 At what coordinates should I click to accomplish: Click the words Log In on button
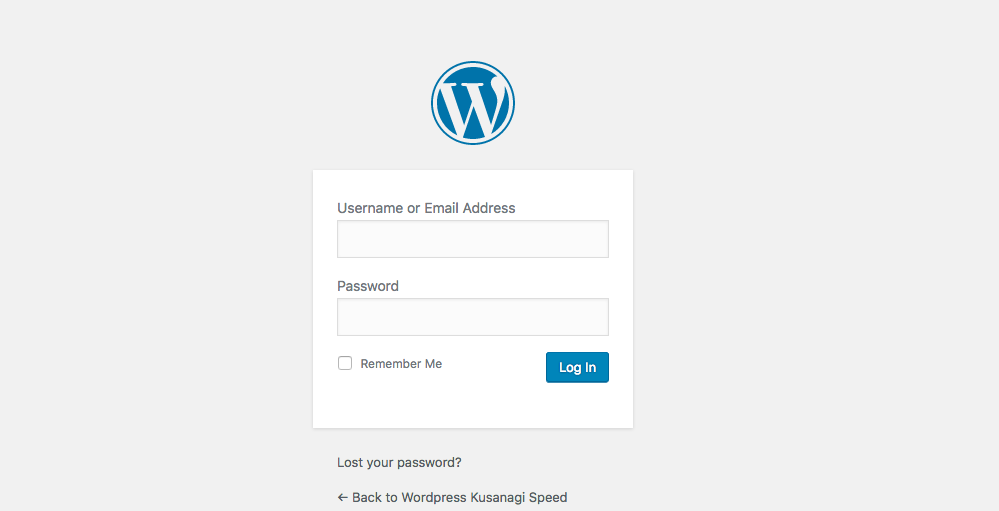[577, 368]
